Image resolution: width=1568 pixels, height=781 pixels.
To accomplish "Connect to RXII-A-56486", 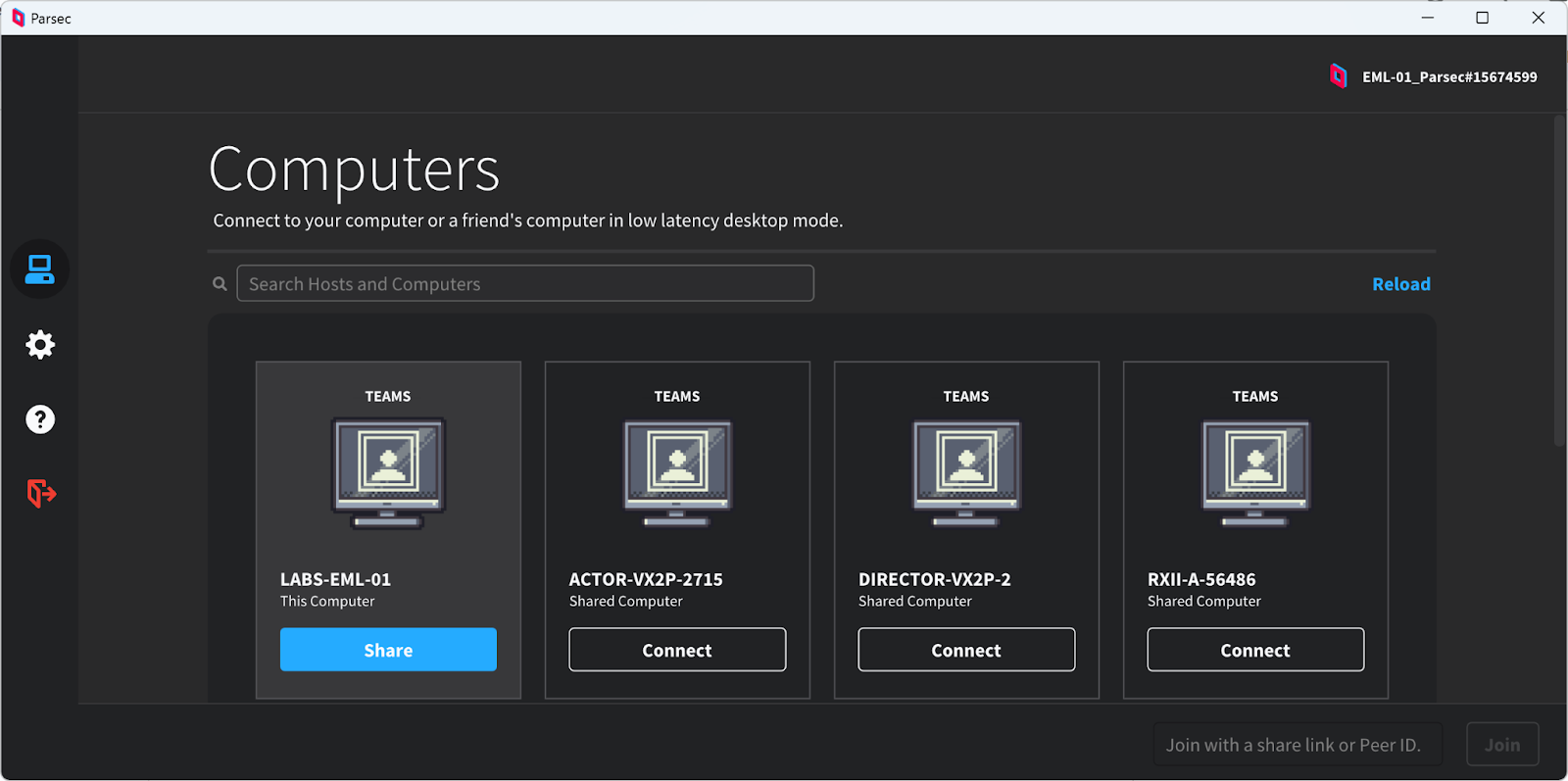I will pyautogui.click(x=1255, y=650).
